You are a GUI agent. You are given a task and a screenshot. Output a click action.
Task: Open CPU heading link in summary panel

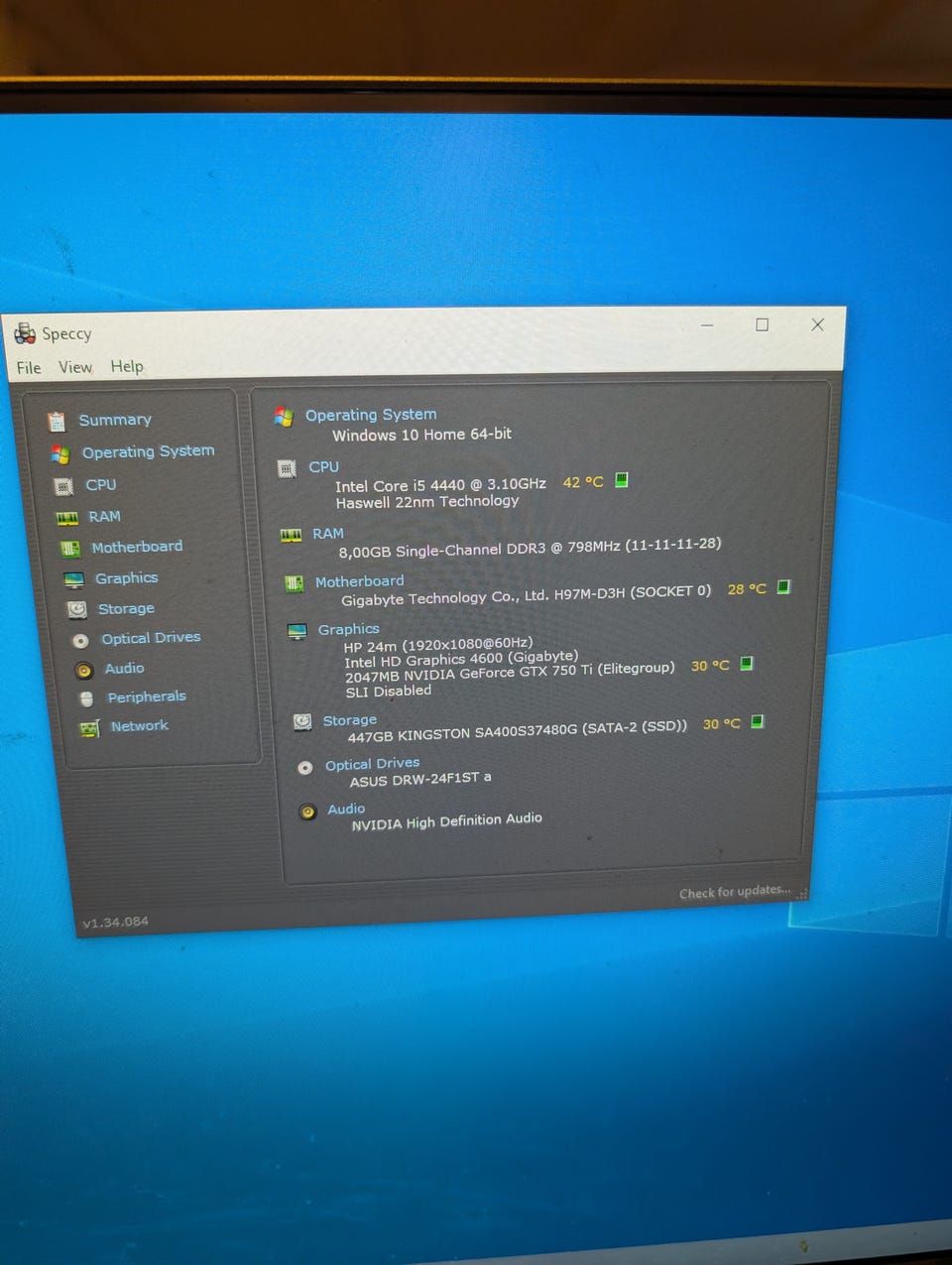[323, 466]
